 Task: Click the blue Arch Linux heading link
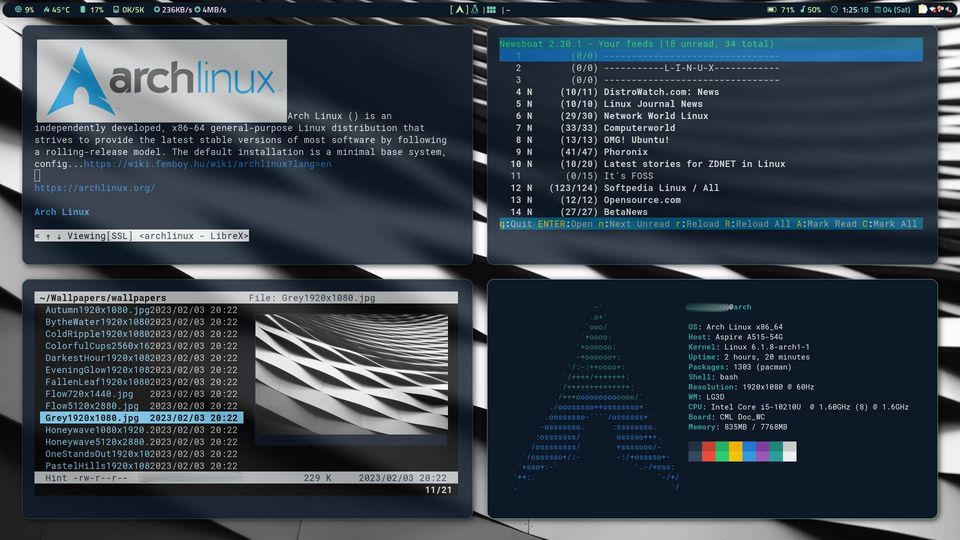coord(62,212)
